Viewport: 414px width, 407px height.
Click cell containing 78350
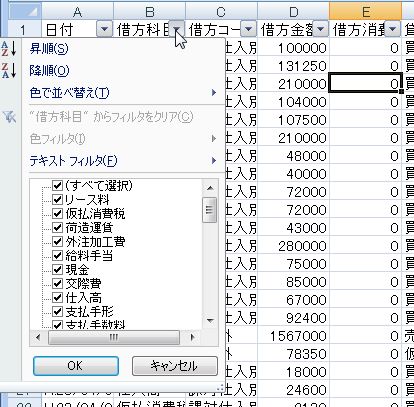tap(293, 354)
